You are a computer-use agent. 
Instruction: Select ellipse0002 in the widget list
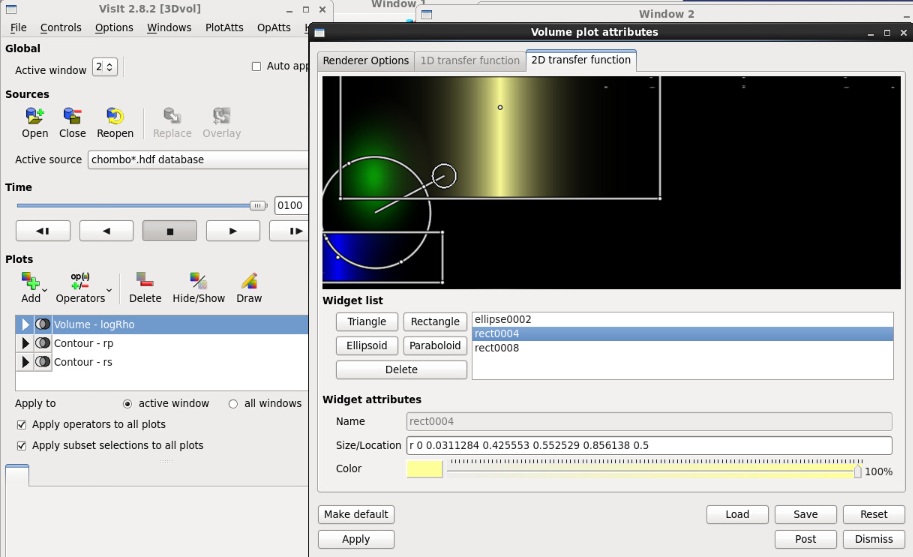pos(682,320)
